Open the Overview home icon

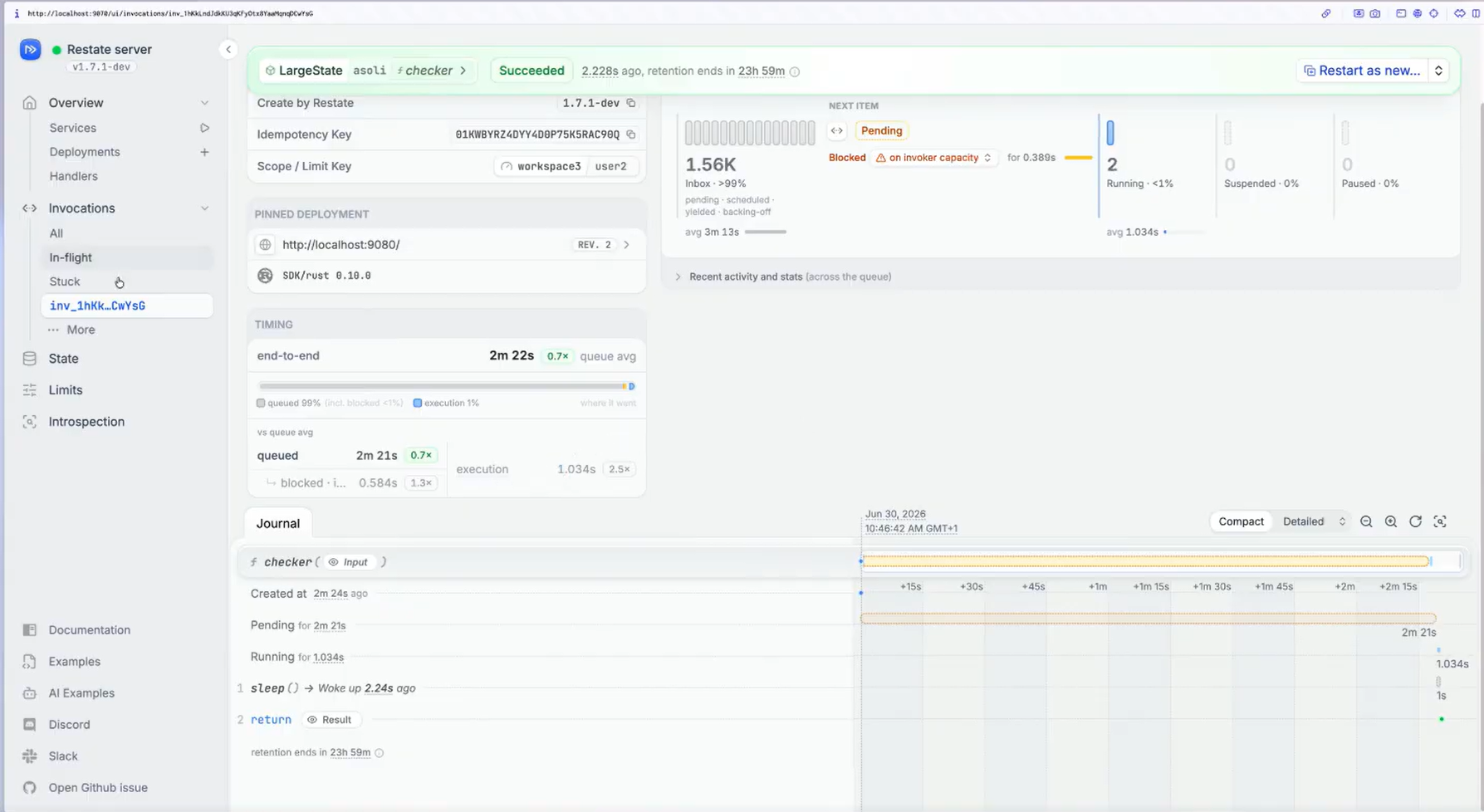point(30,103)
